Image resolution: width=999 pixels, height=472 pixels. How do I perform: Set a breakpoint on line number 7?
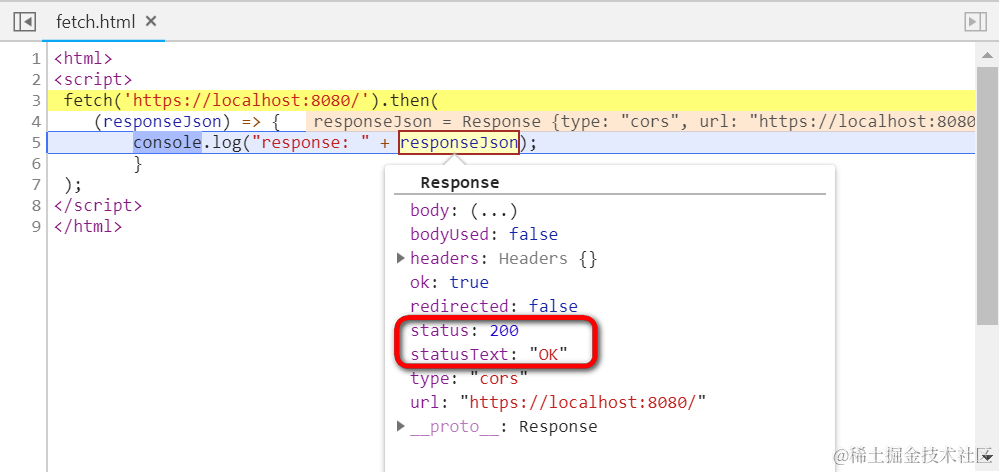pyautogui.click(x=36, y=185)
